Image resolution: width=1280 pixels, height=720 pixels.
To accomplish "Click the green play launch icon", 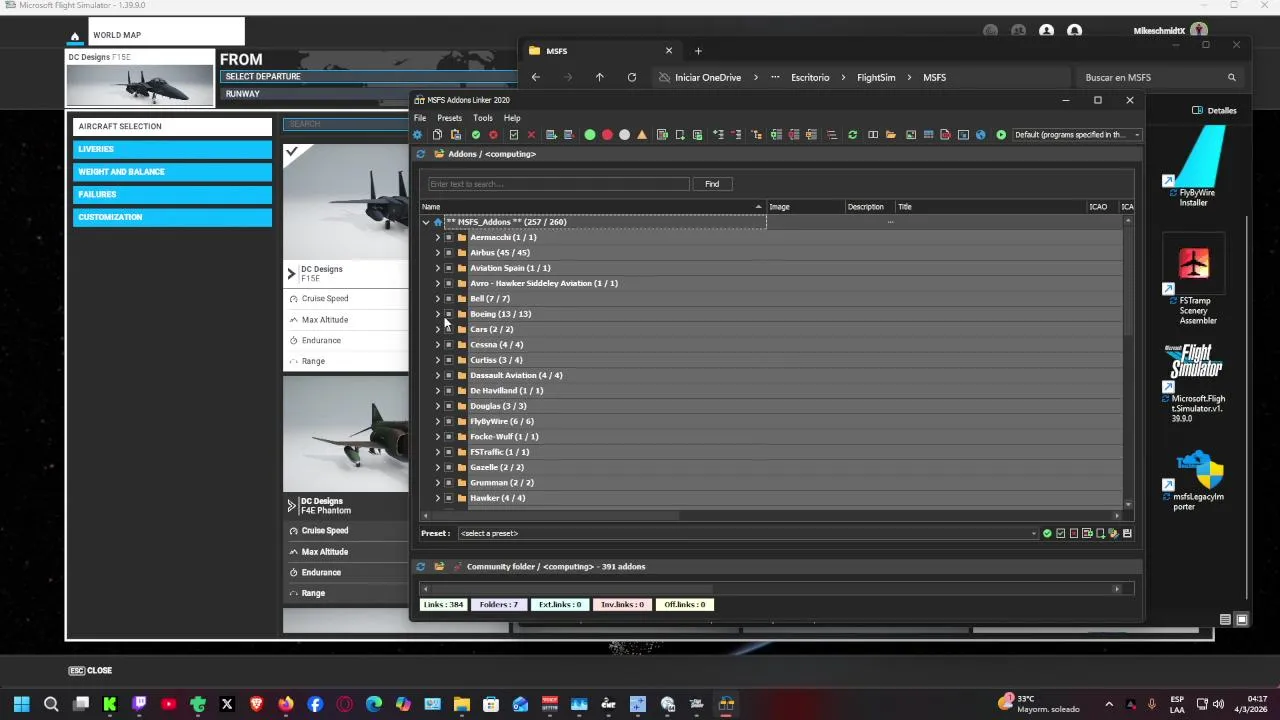I will coord(1001,135).
